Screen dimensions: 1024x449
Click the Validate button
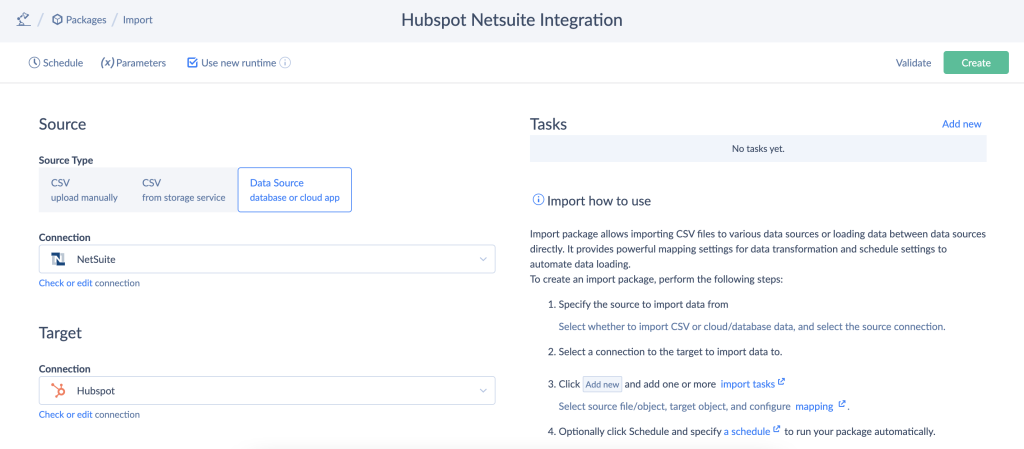(913, 63)
